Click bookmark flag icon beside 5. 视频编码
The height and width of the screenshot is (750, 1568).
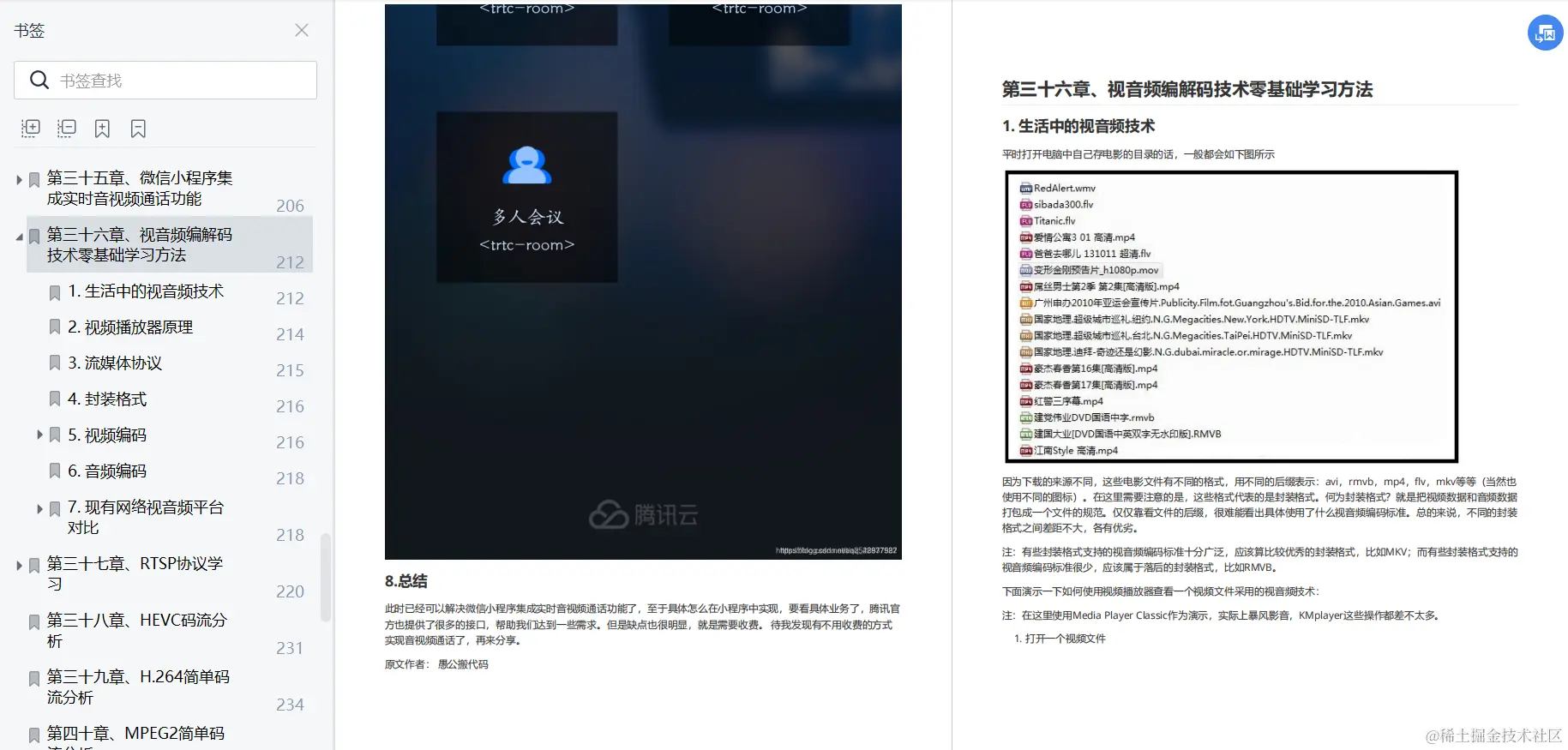pos(55,435)
